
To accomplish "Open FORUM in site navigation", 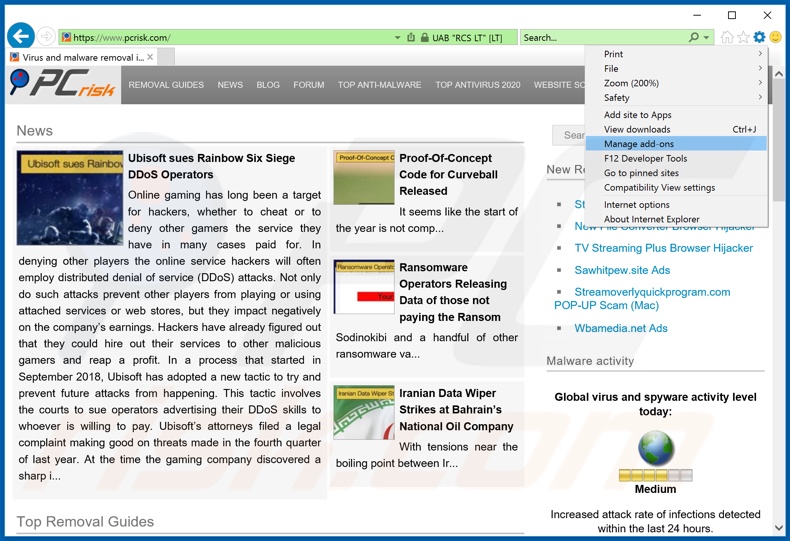I will point(309,85).
